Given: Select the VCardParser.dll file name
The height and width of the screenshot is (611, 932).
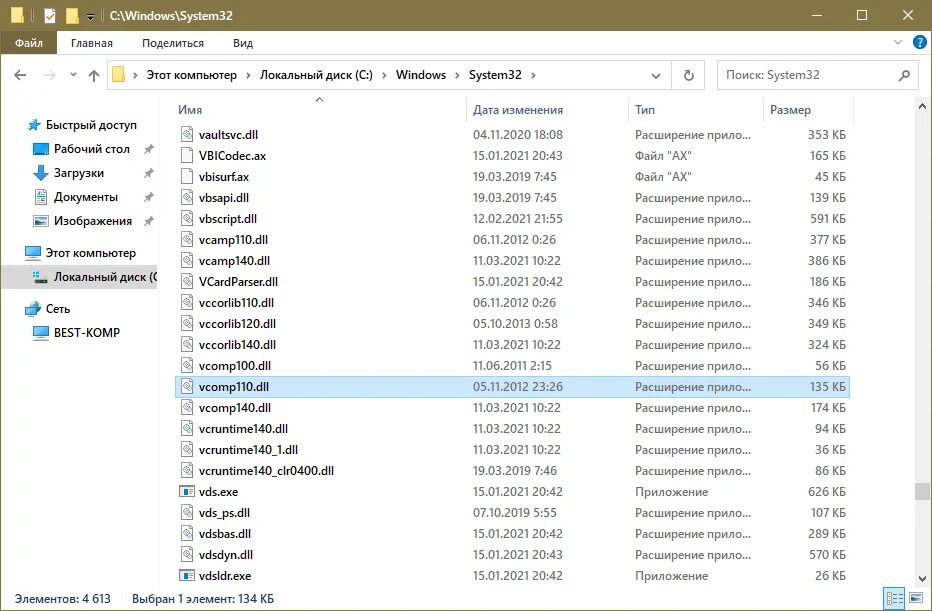Looking at the screenshot, I should click(x=238, y=282).
